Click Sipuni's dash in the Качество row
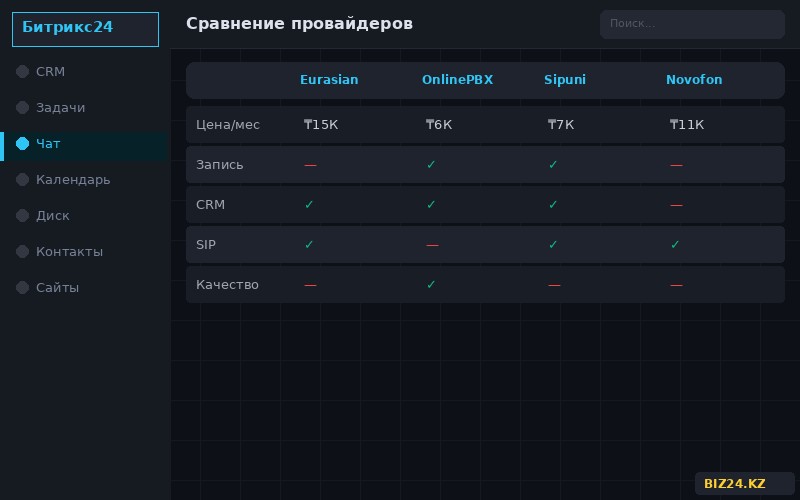This screenshot has width=800, height=500. click(554, 285)
